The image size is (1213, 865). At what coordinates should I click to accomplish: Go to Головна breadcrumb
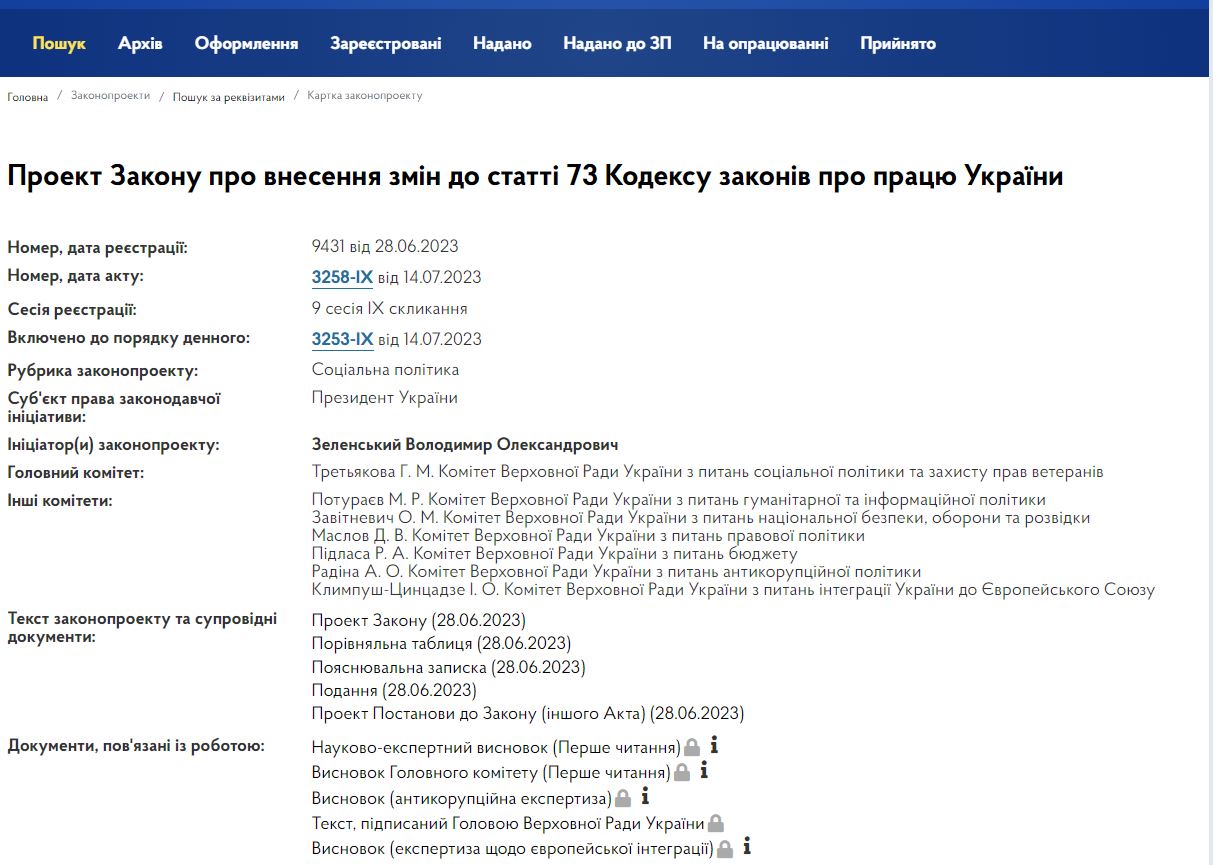point(27,97)
